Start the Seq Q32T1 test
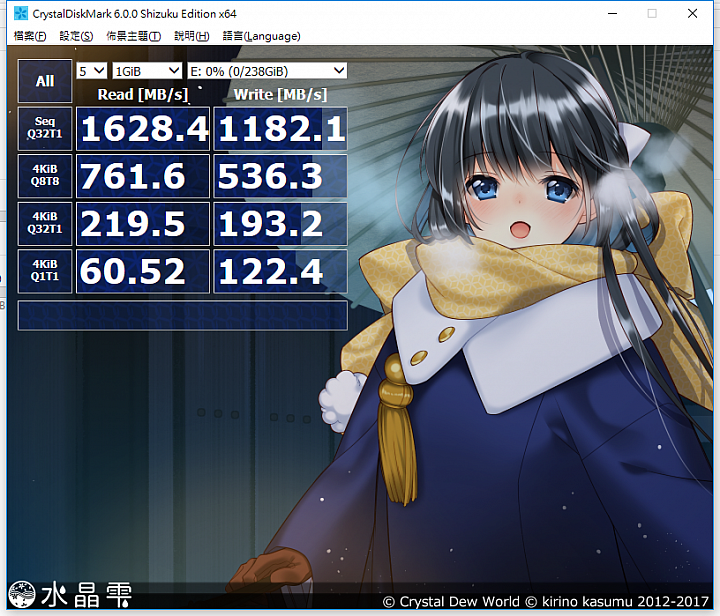Image resolution: width=720 pixels, height=616 pixels. coord(45,129)
